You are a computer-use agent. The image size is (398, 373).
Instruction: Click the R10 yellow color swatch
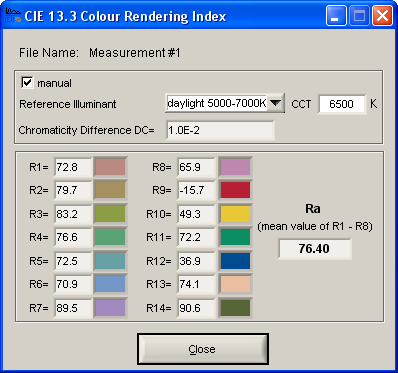click(x=235, y=214)
